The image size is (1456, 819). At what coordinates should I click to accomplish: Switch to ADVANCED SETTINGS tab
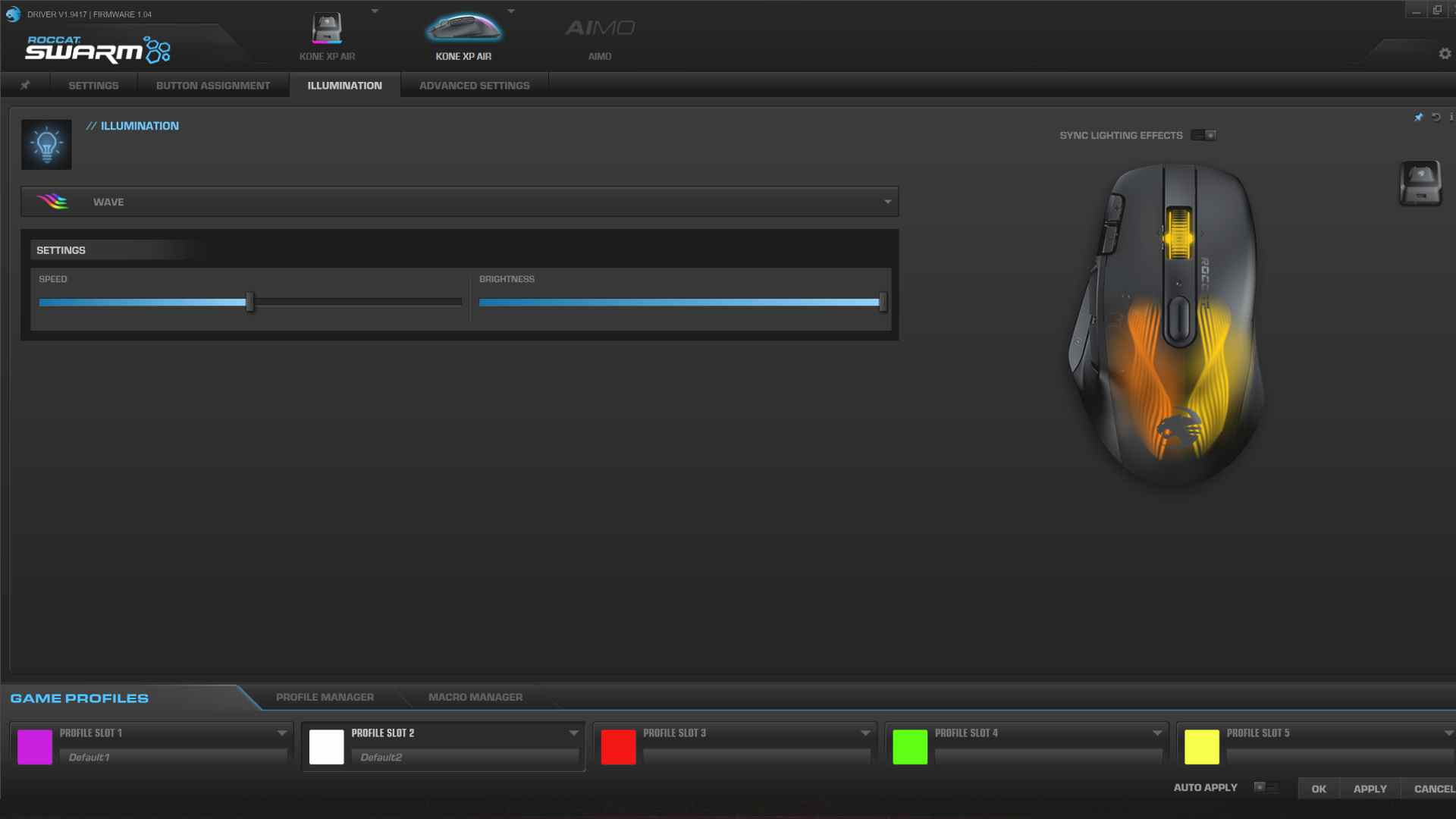(475, 85)
